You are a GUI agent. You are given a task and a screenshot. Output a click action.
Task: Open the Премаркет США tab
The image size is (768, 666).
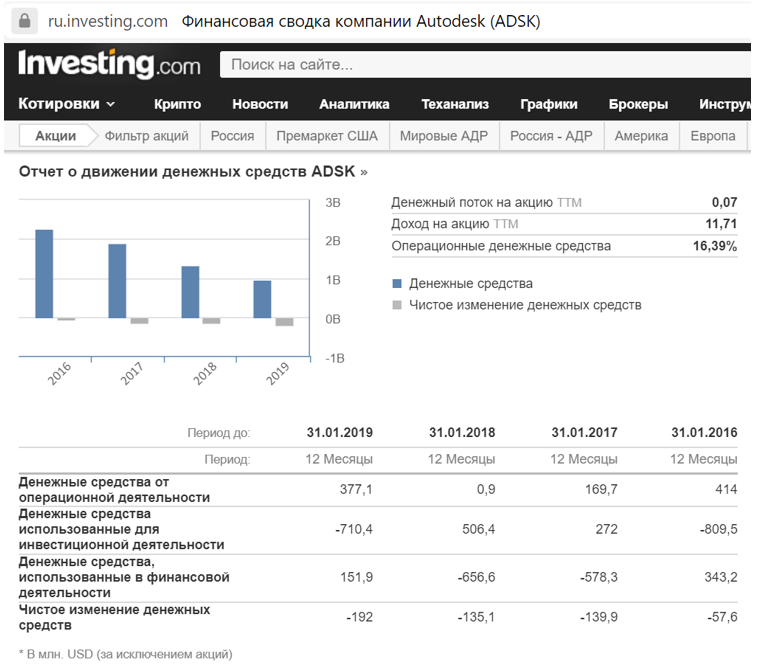(327, 136)
